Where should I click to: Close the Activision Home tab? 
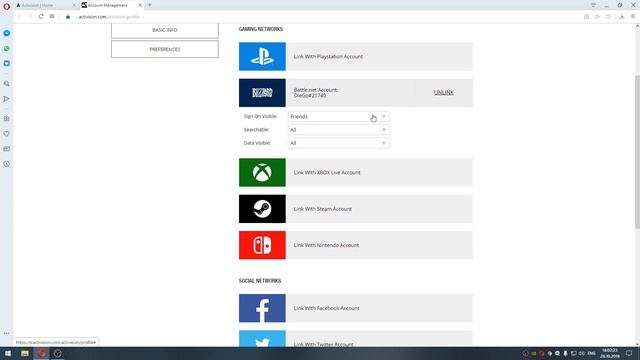[74, 5]
